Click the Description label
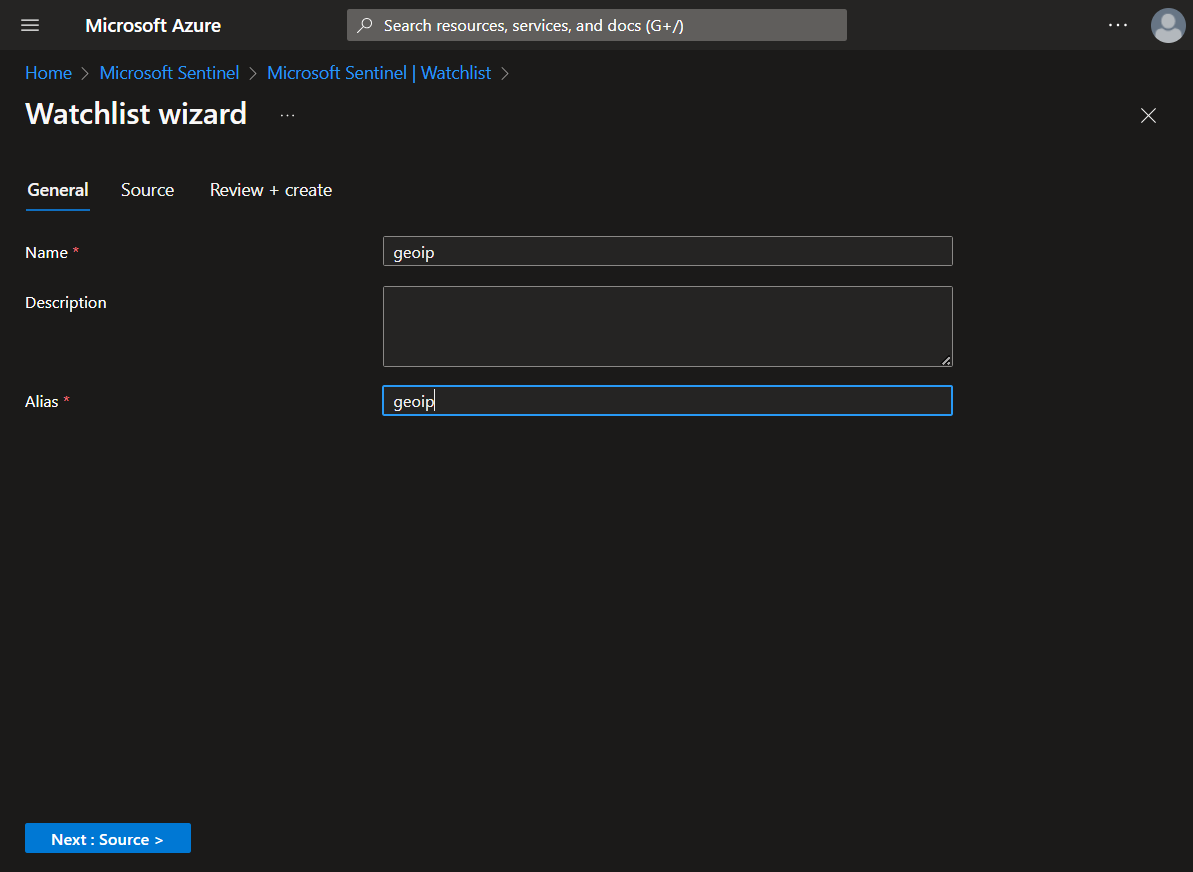This screenshot has width=1193, height=872. pos(65,303)
